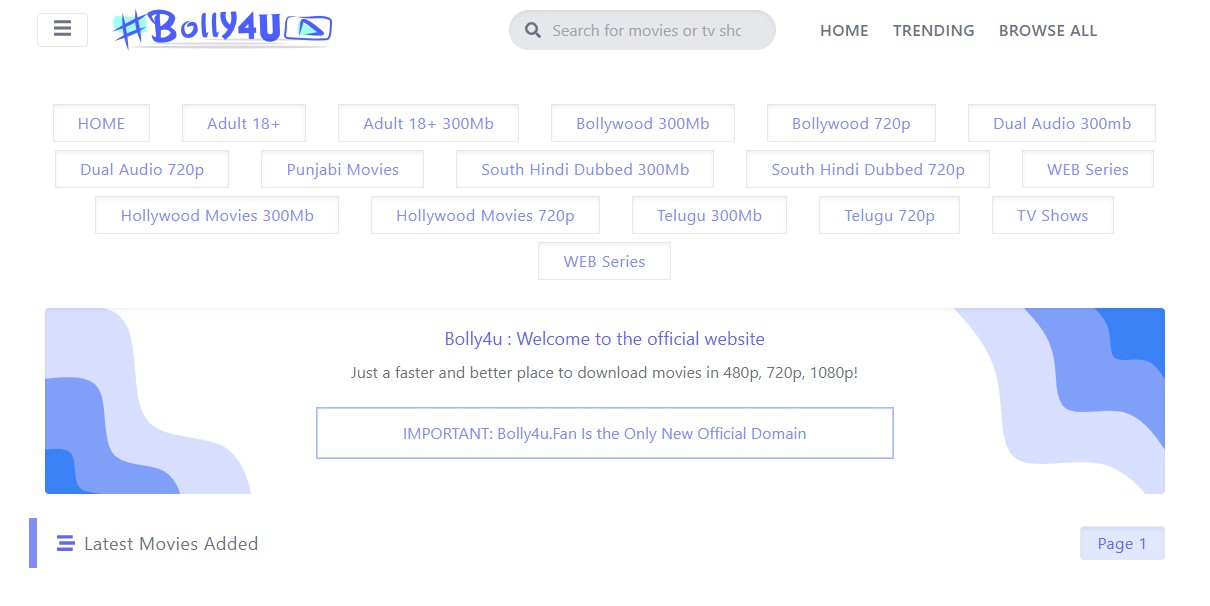Click the Page 1 indicator
This screenshot has height=606, width=1210.
tap(1122, 543)
